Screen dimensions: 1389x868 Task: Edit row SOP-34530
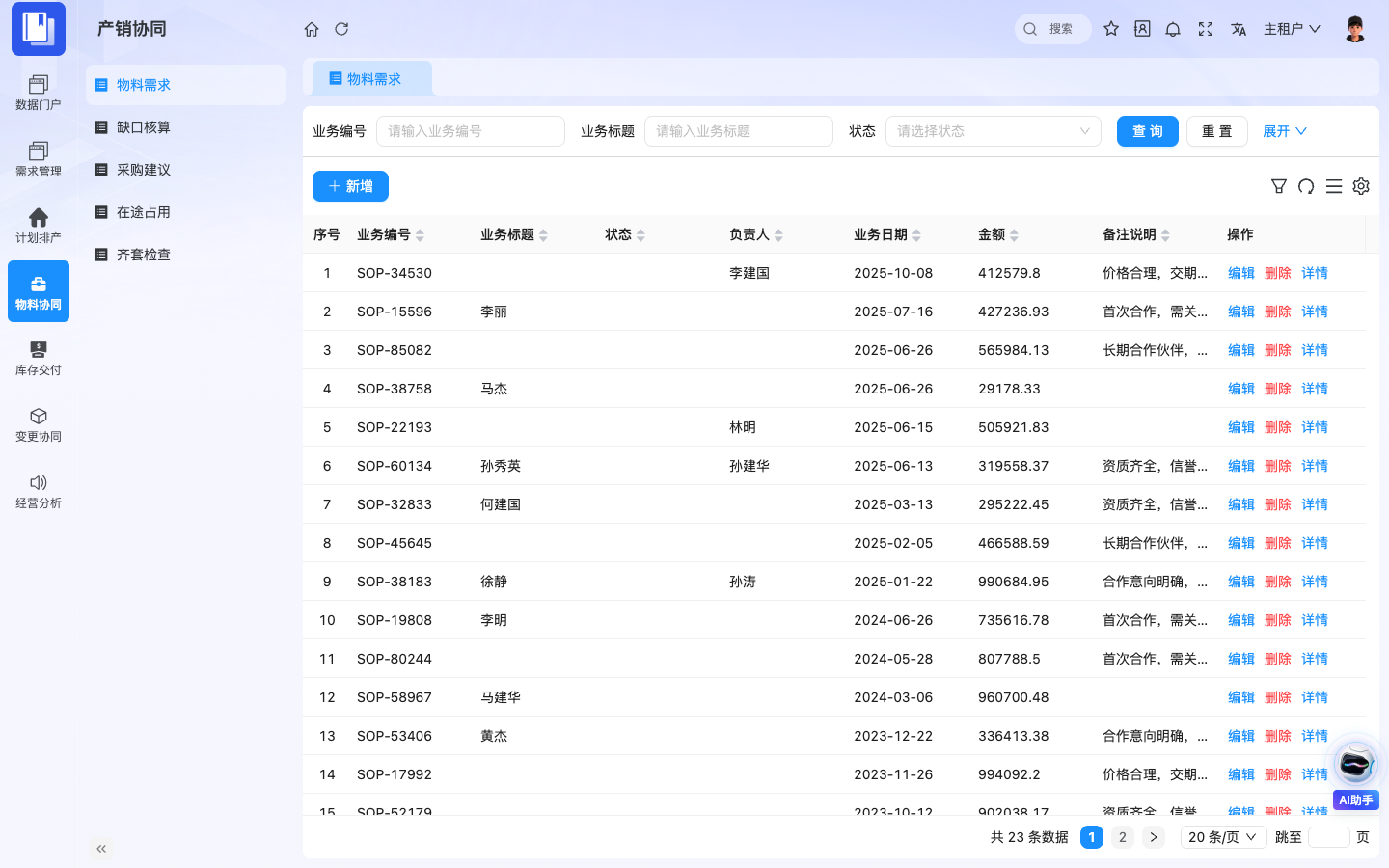coord(1241,273)
